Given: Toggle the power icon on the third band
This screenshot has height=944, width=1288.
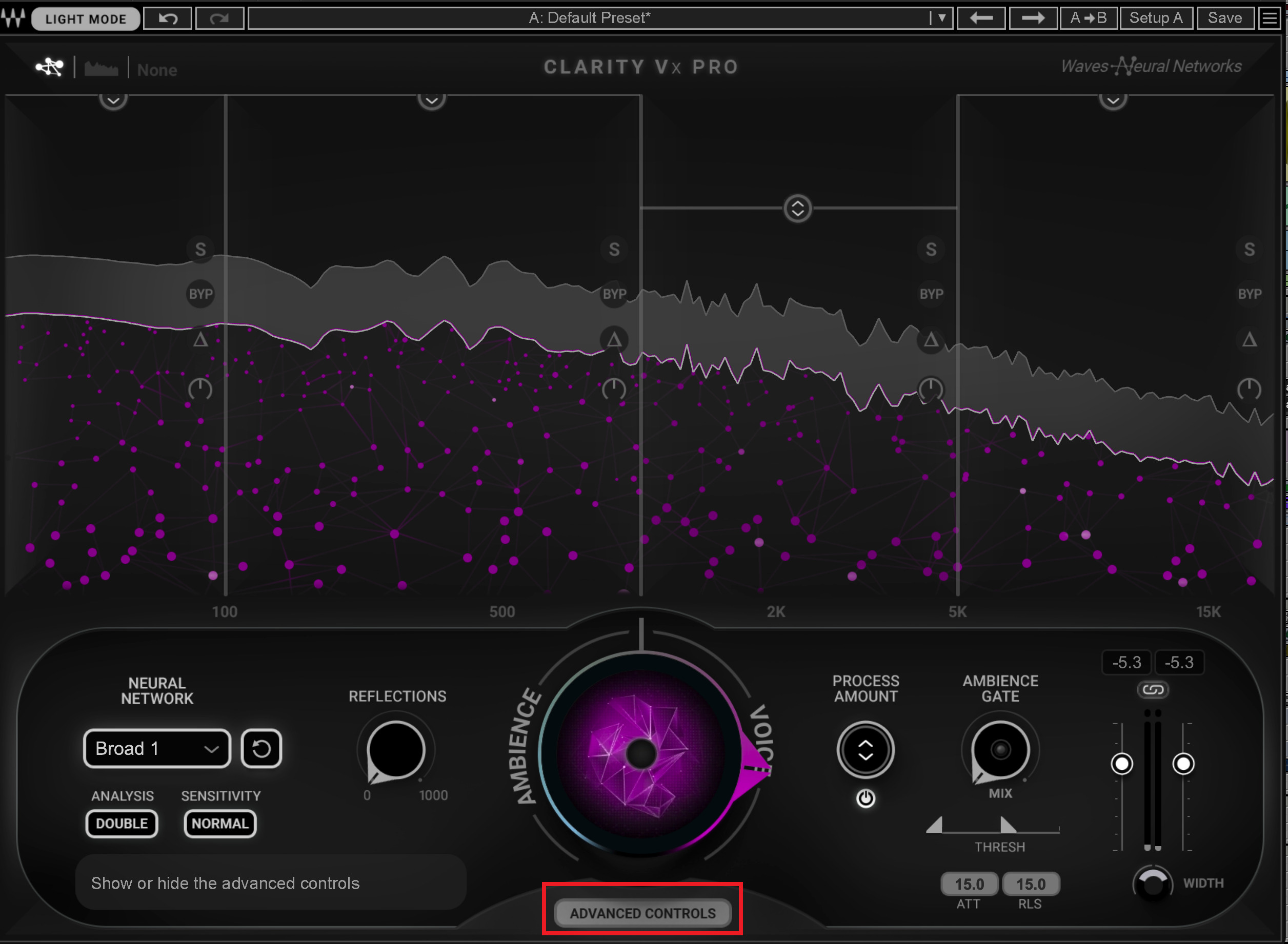Looking at the screenshot, I should click(x=931, y=389).
